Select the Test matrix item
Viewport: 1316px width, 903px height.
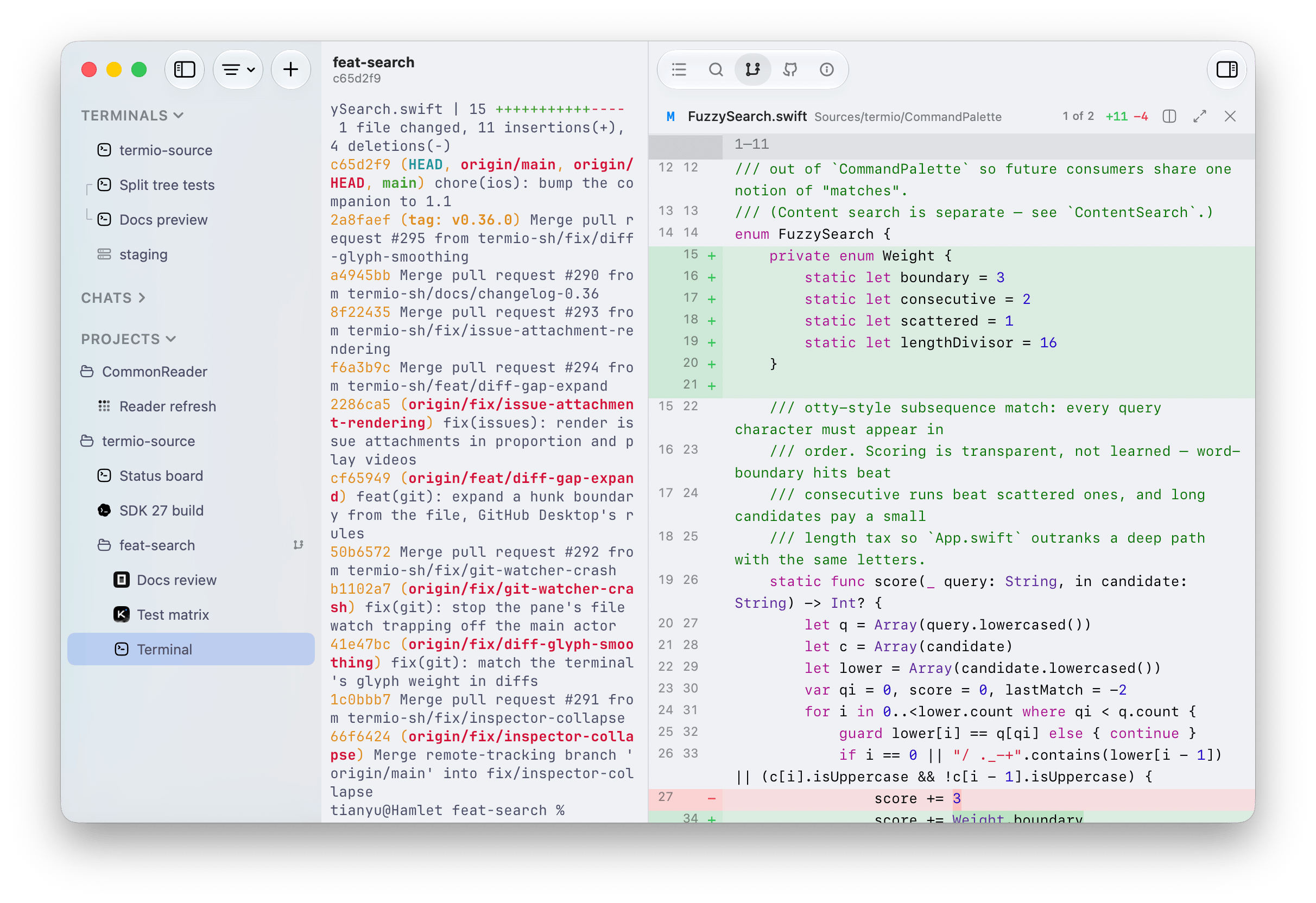[191, 615]
